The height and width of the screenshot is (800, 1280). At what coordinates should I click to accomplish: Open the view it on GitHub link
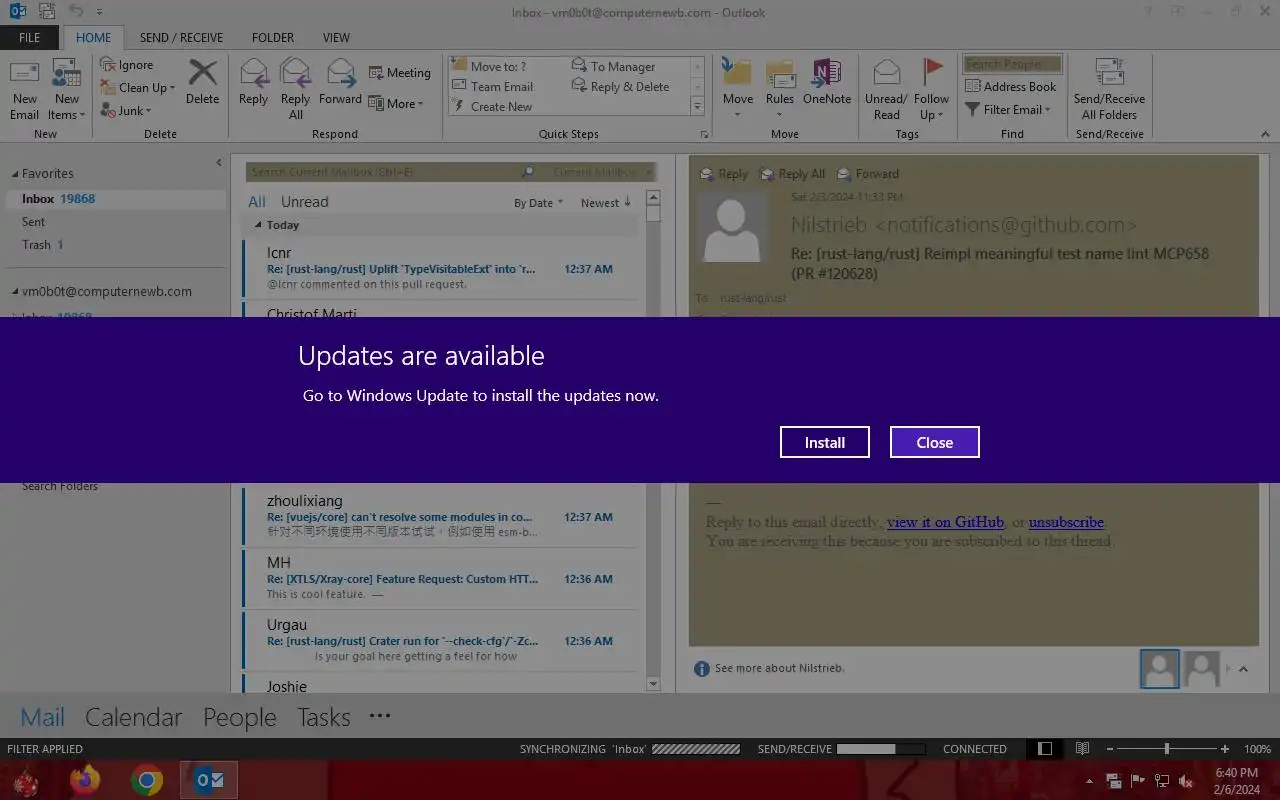click(945, 522)
